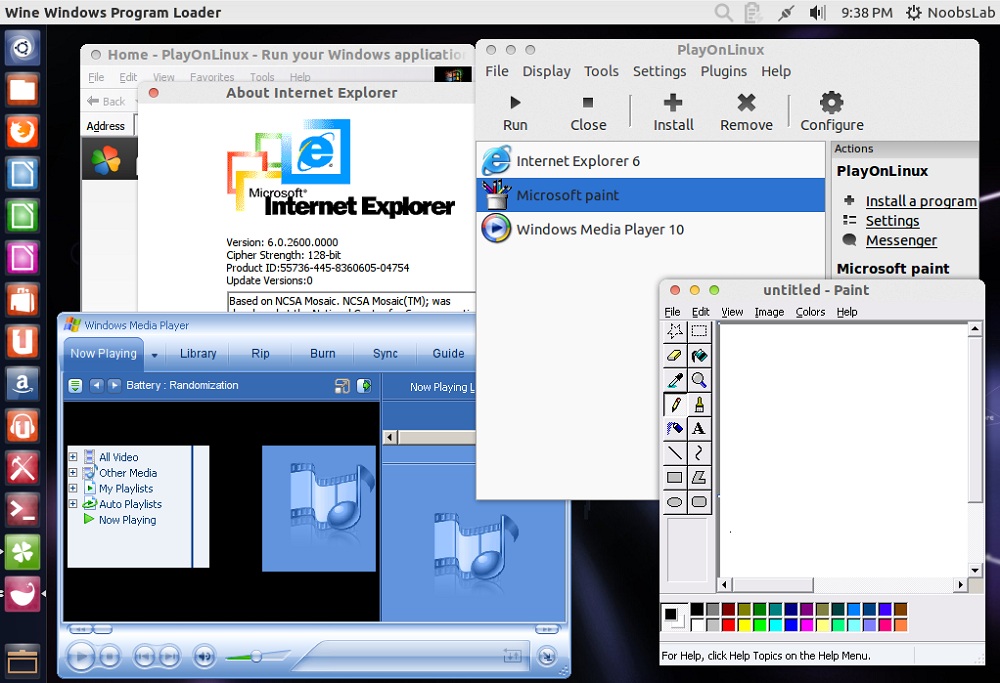Click Install in PlayOnLinux toolbar
Viewport: 1000px width, 683px height.
point(673,113)
